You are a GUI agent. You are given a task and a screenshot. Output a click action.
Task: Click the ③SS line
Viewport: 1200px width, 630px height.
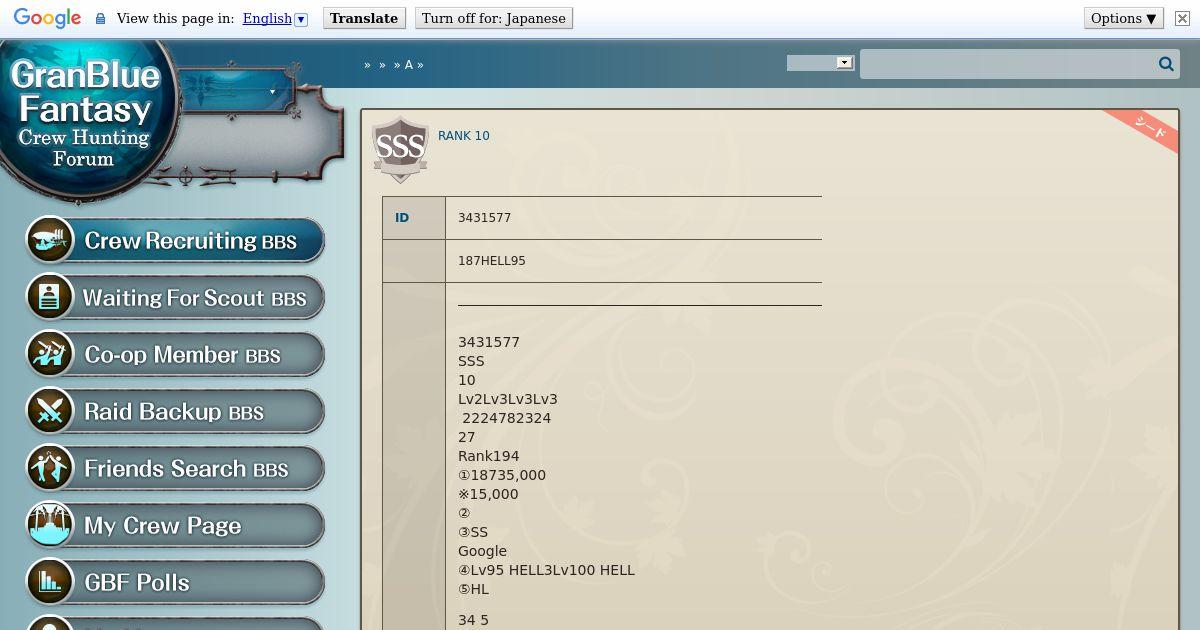tap(473, 532)
